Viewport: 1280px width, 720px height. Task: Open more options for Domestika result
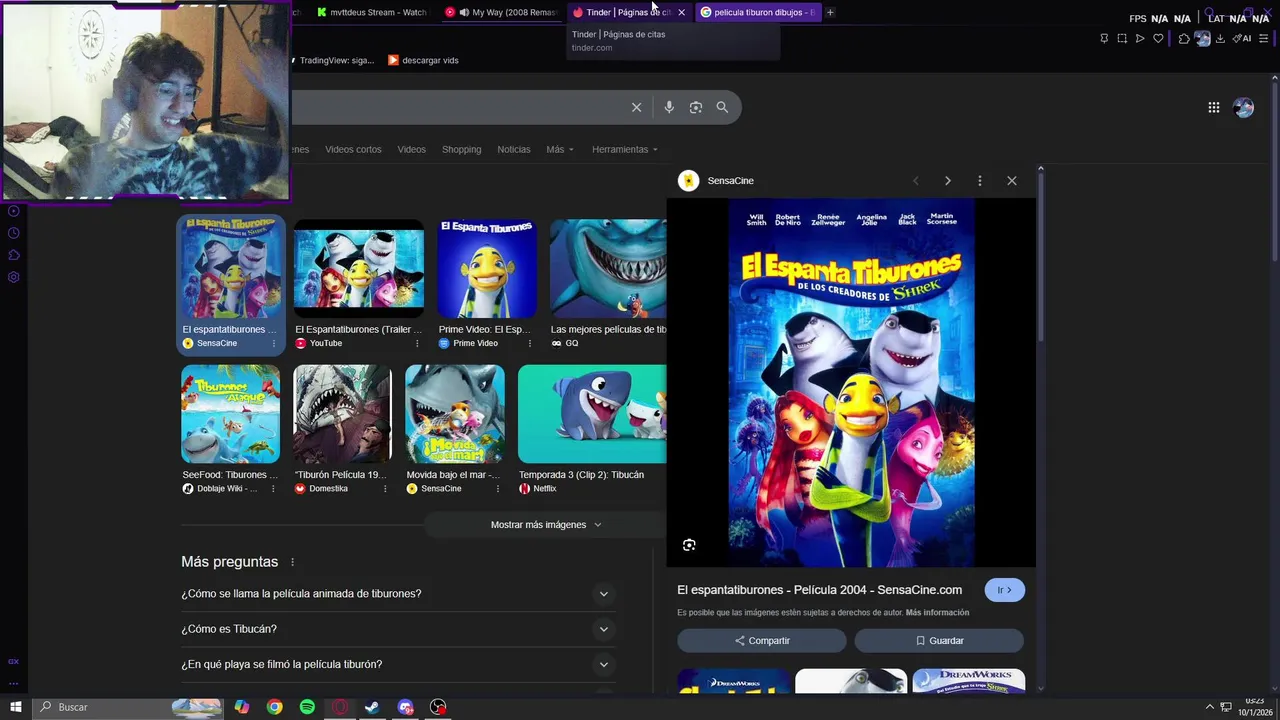385,489
